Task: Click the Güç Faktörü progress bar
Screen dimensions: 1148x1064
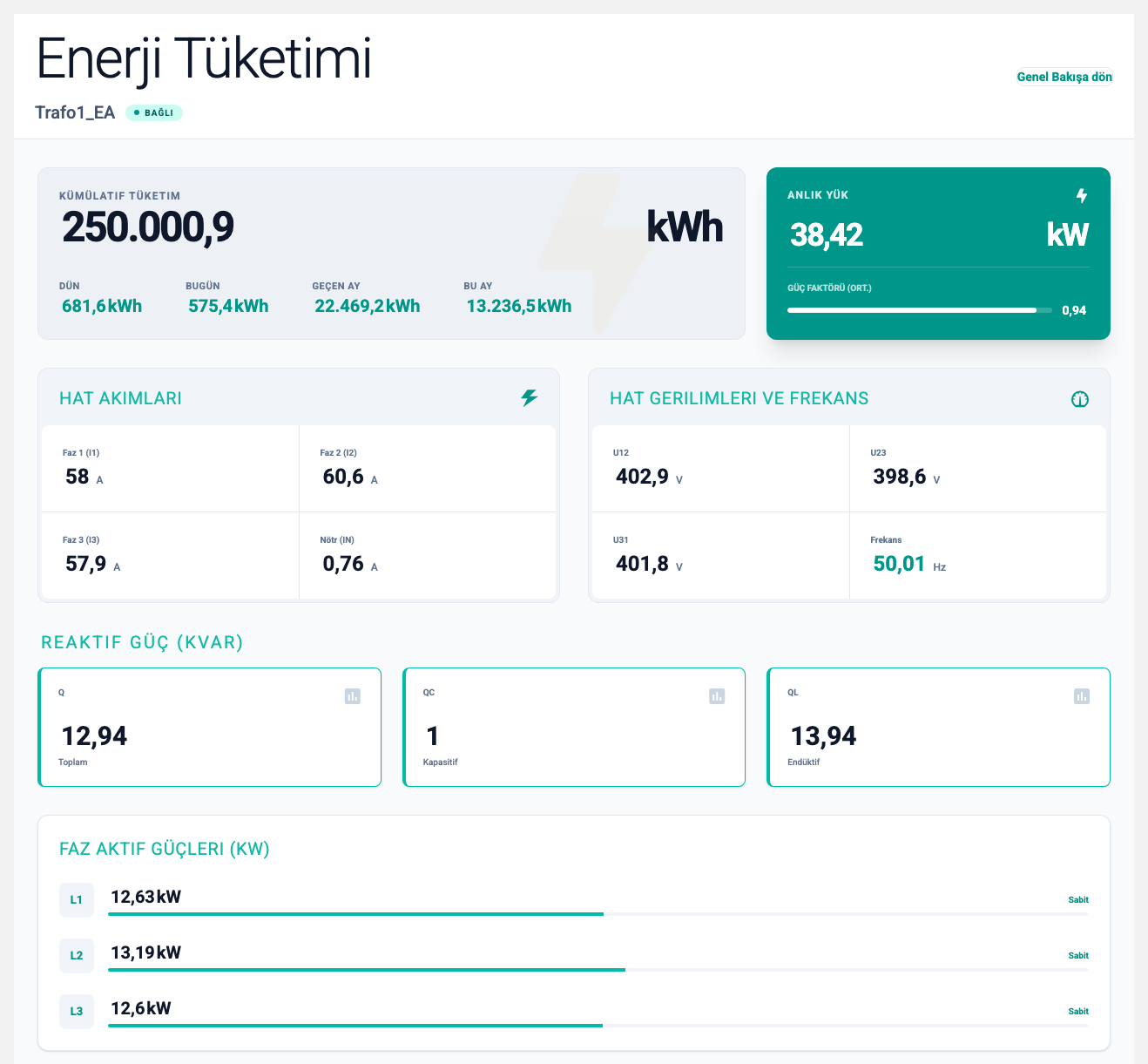Action: 920,310
